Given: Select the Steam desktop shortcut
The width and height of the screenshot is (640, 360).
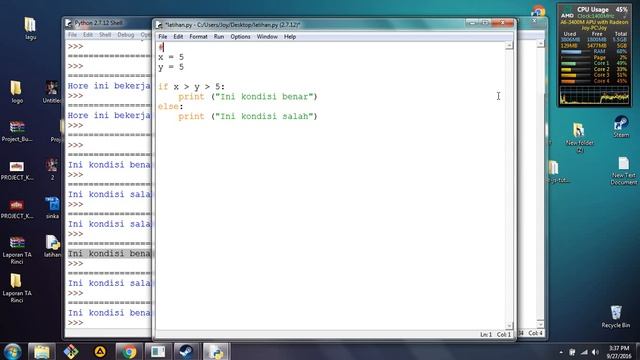Looking at the screenshot, I should click(621, 126).
